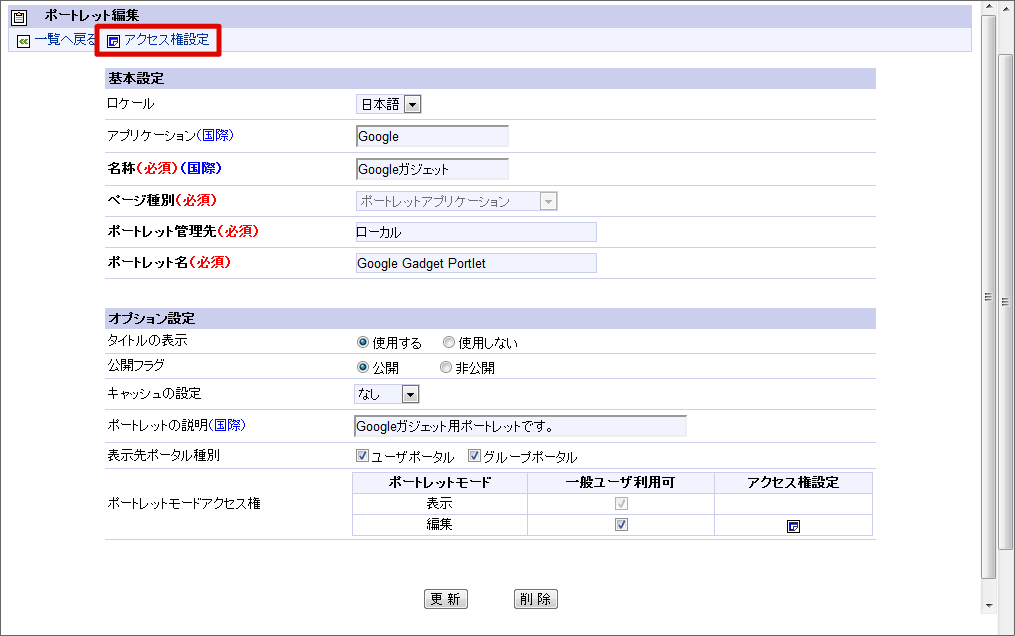Click the 名称 field with Googleガジェット
Viewport: 1015px width, 636px height.
point(432,170)
